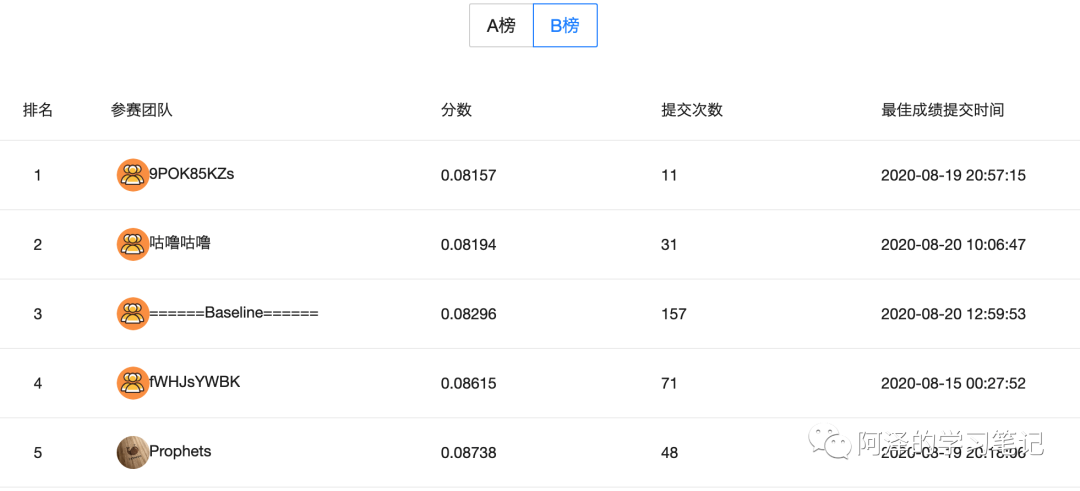Click the 排名 column header

pyautogui.click(x=38, y=110)
